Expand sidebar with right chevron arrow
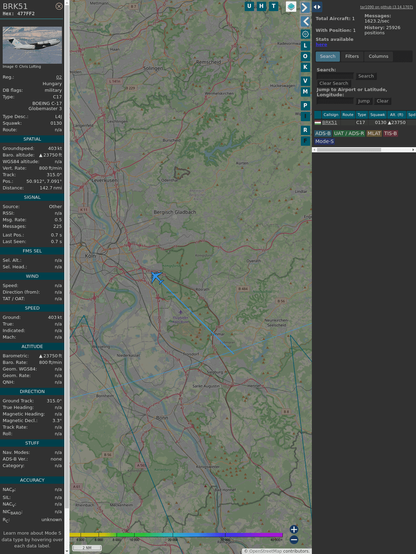This screenshot has height=554, width=416. [x=305, y=7]
